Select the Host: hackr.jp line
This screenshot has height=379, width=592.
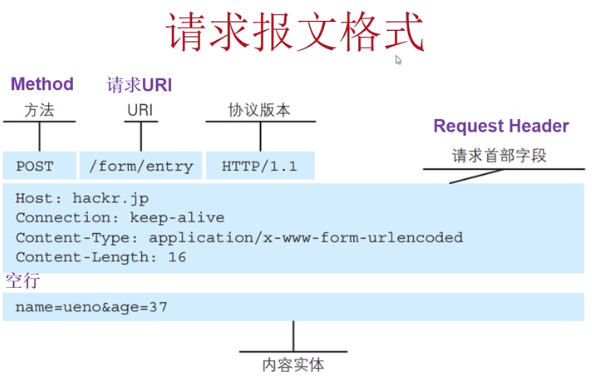(x=82, y=199)
